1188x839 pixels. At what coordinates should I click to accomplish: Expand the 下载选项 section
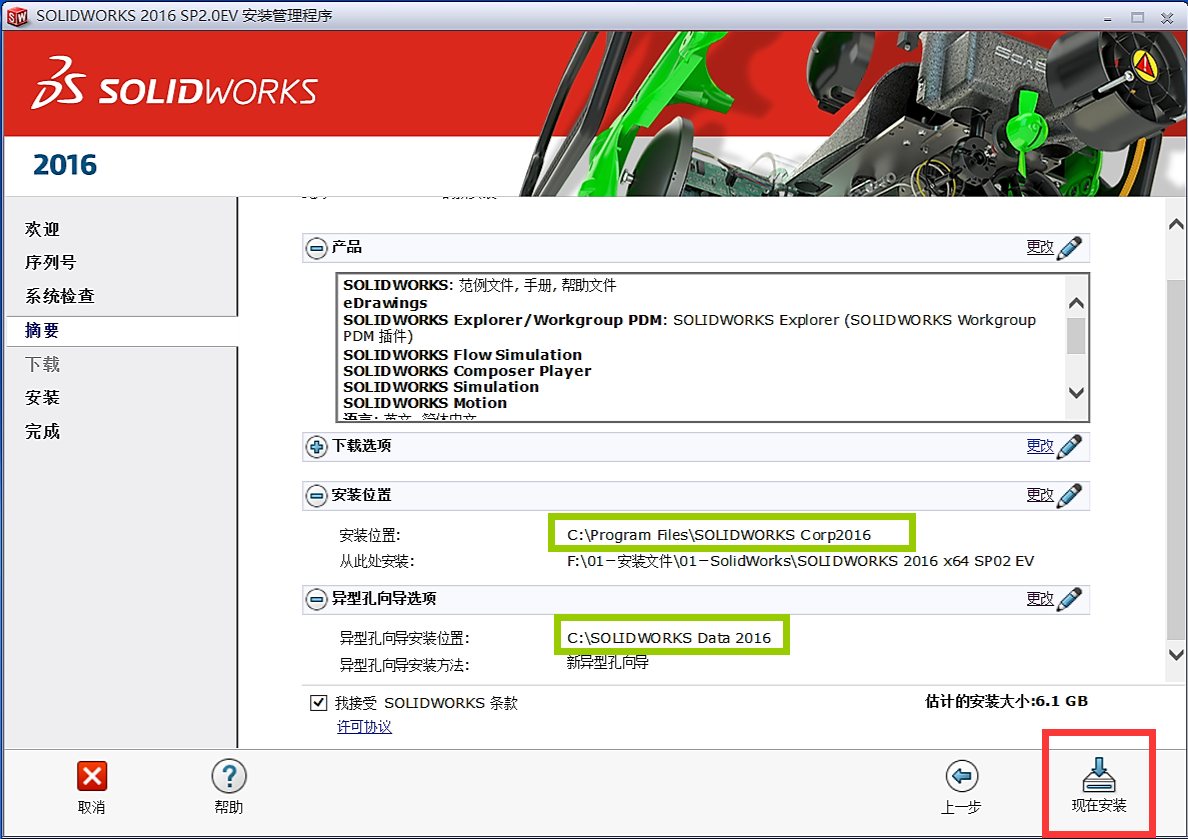(x=316, y=447)
